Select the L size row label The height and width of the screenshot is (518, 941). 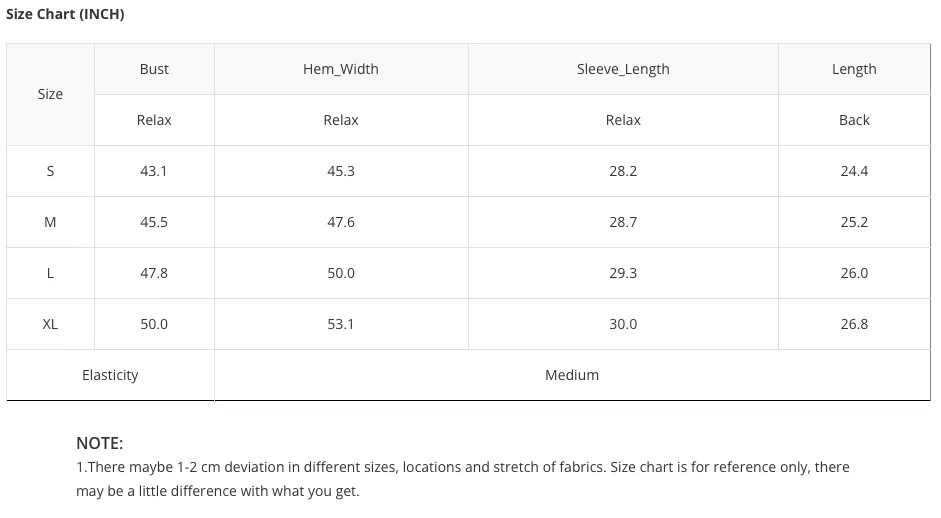[x=50, y=273]
